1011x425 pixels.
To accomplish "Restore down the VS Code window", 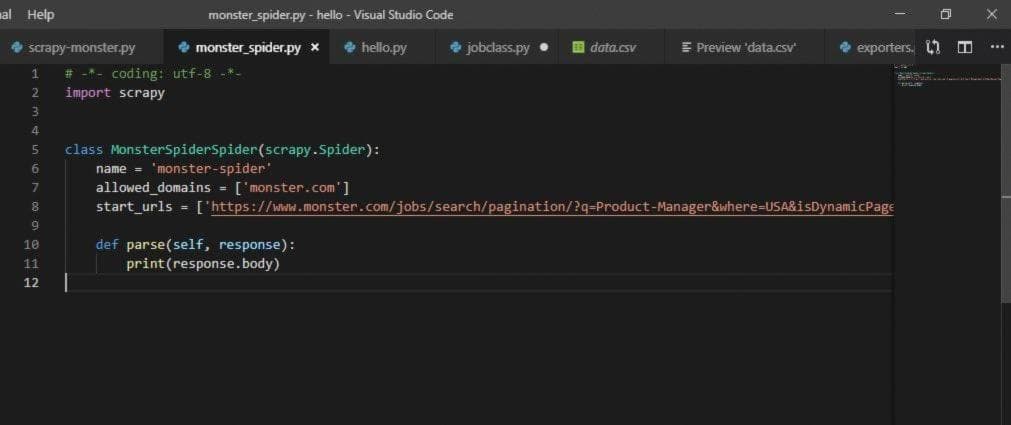I will pyautogui.click(x=946, y=14).
